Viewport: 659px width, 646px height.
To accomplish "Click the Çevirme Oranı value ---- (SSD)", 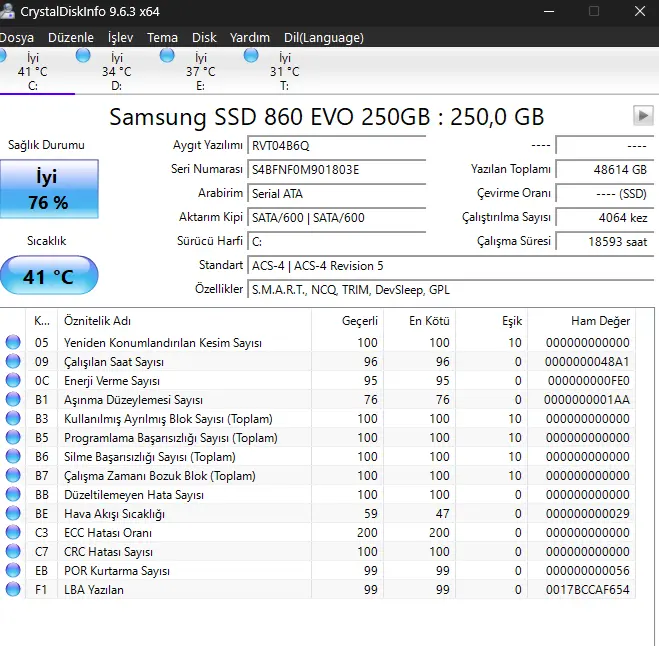I will tap(604, 194).
